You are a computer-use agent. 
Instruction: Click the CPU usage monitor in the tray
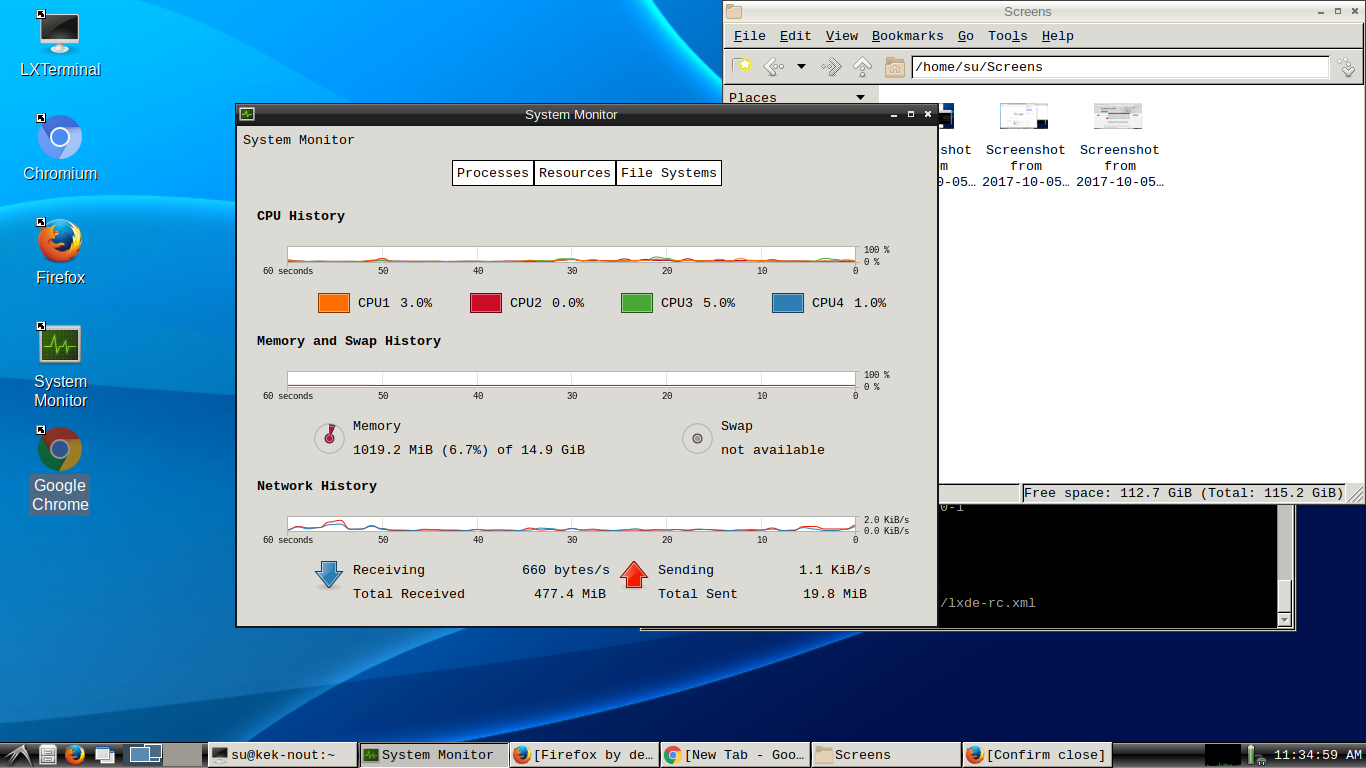click(x=1222, y=755)
